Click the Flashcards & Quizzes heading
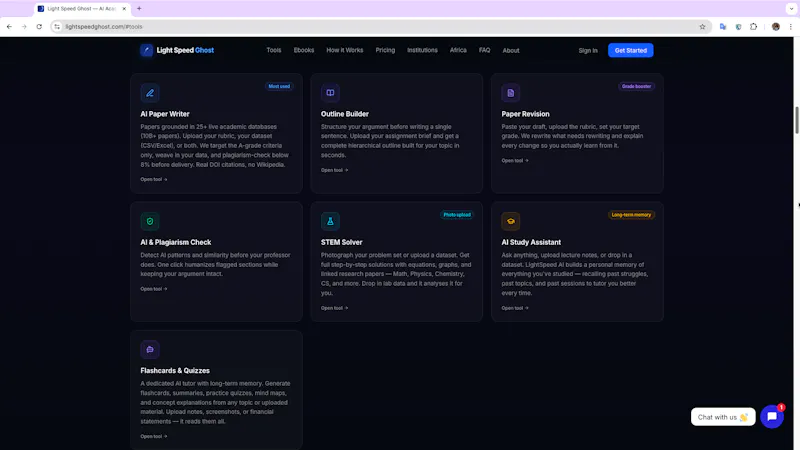Screen dimensions: 800x450 pos(175,370)
